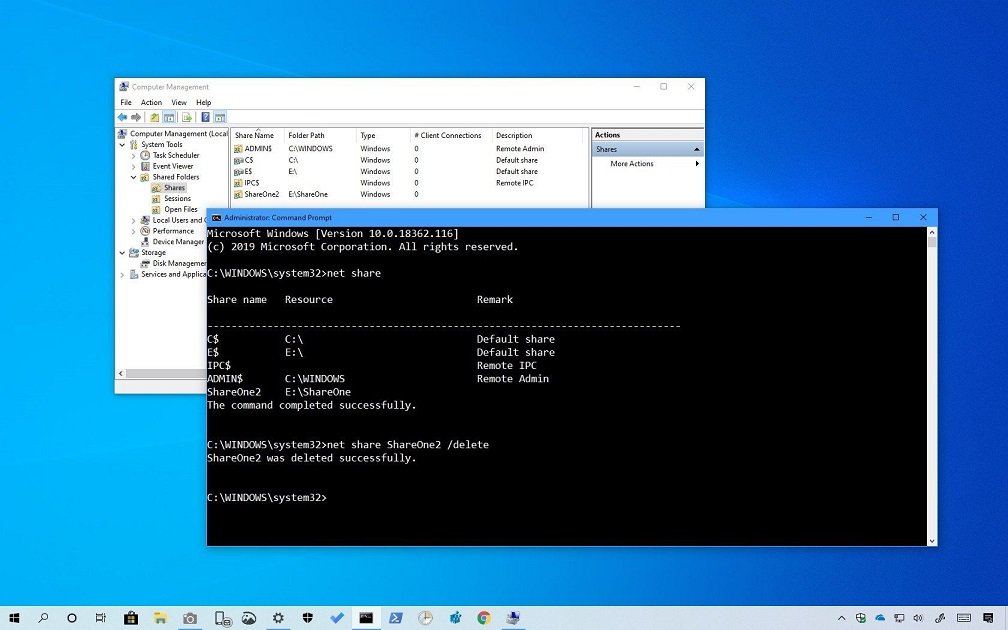This screenshot has width=1008, height=630.
Task: Expand the Task Scheduler tree node
Action: (x=134, y=156)
